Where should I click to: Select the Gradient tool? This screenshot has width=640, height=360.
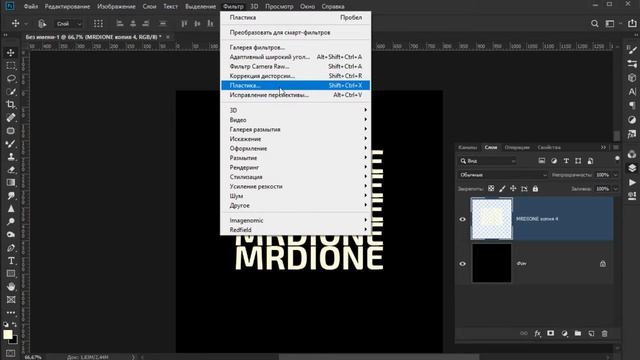tap(11, 182)
